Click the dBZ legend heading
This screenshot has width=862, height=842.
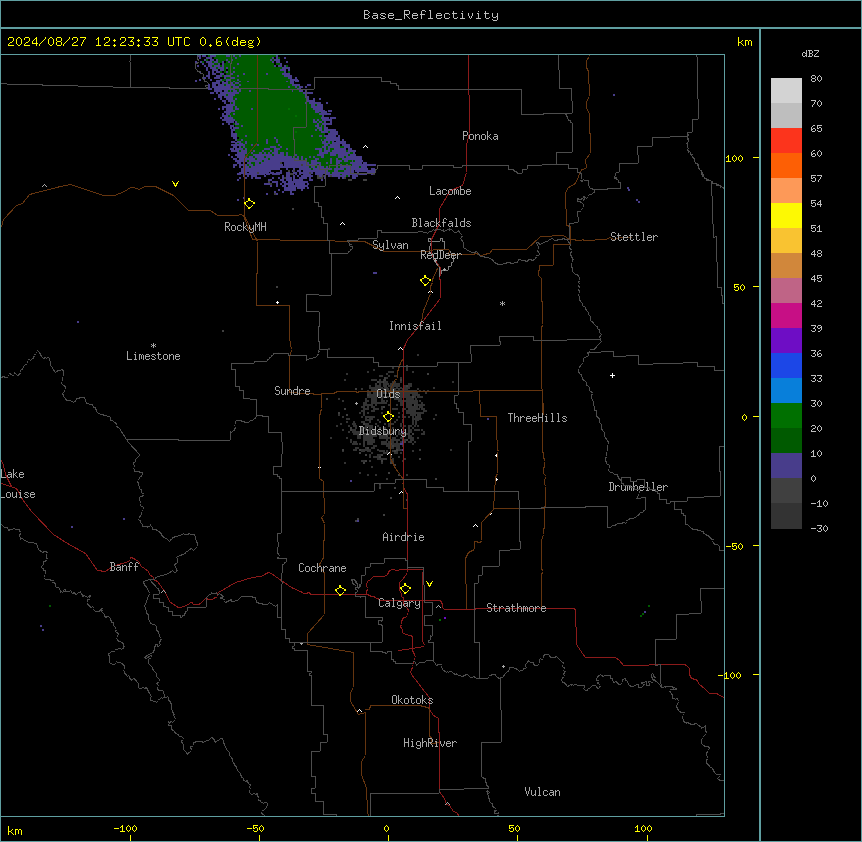pyautogui.click(x=810, y=53)
